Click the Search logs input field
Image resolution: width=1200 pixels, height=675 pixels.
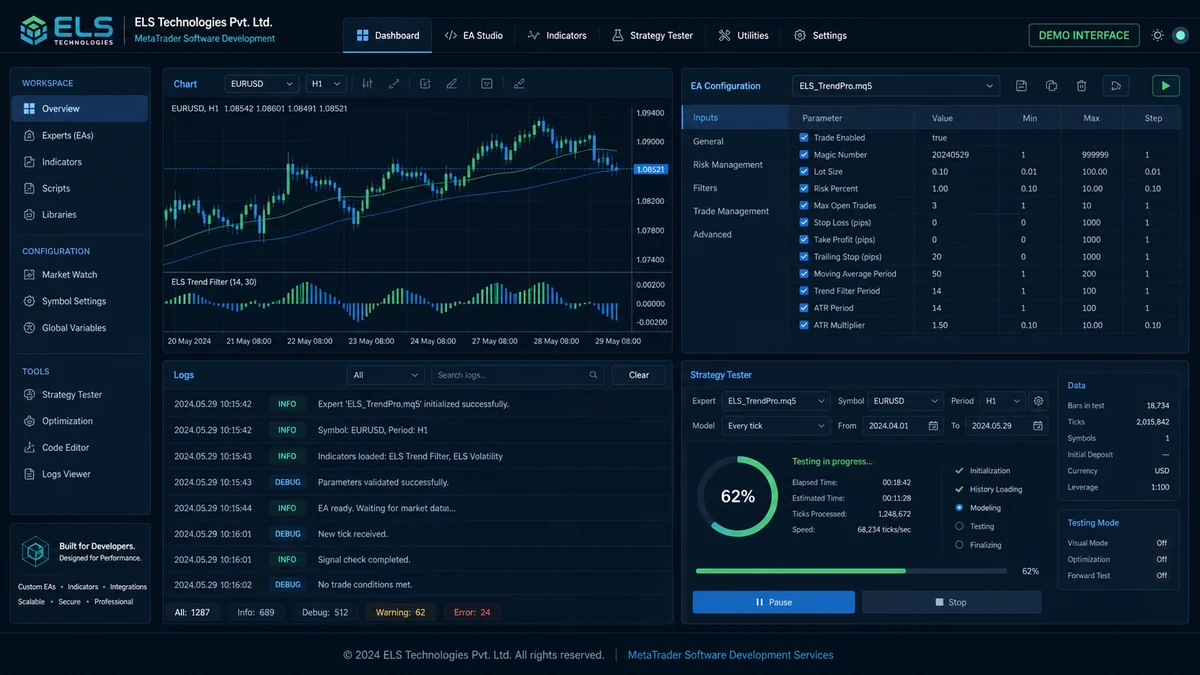(517, 375)
